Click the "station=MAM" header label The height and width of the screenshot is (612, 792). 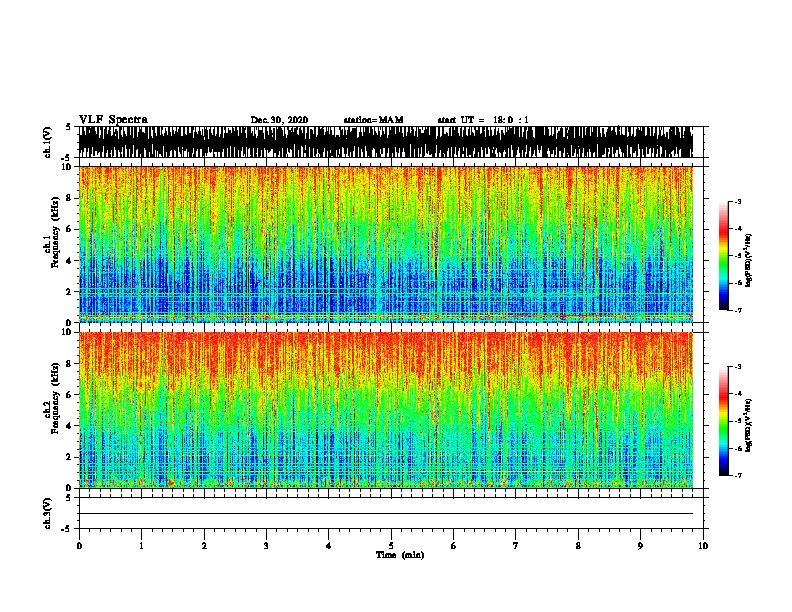click(x=373, y=120)
